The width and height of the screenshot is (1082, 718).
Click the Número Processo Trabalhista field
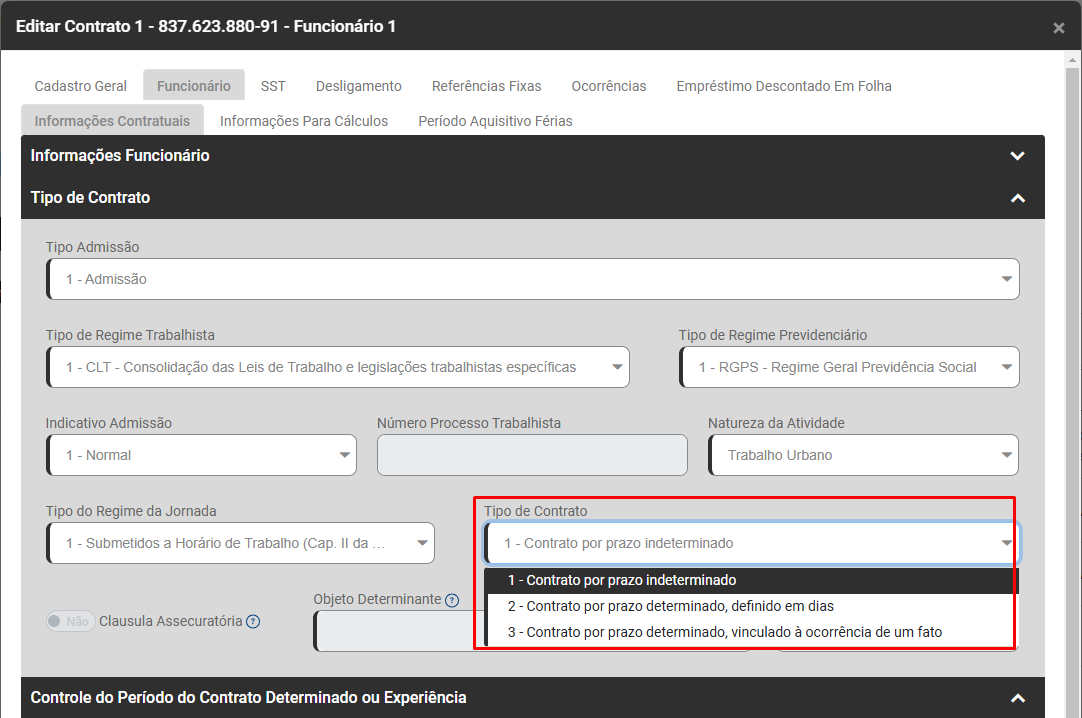pos(532,456)
